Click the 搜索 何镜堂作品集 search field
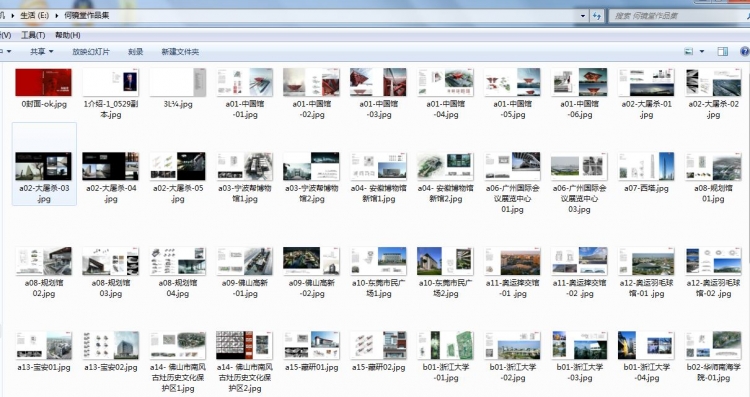Image resolution: width=750 pixels, height=397 pixels. coord(677,16)
